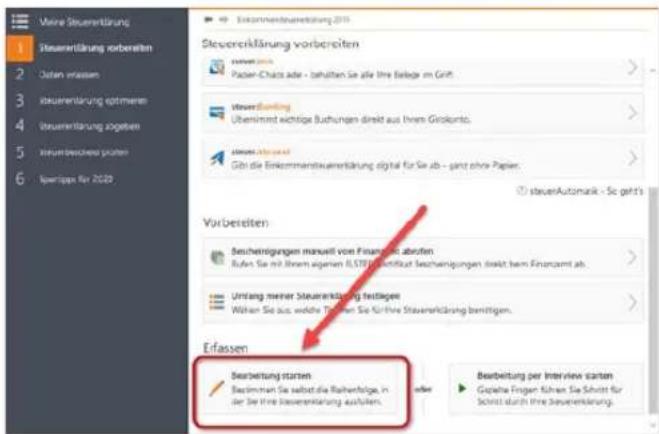Click the green play icon for interview
This screenshot has height=434, width=659.
(462, 388)
